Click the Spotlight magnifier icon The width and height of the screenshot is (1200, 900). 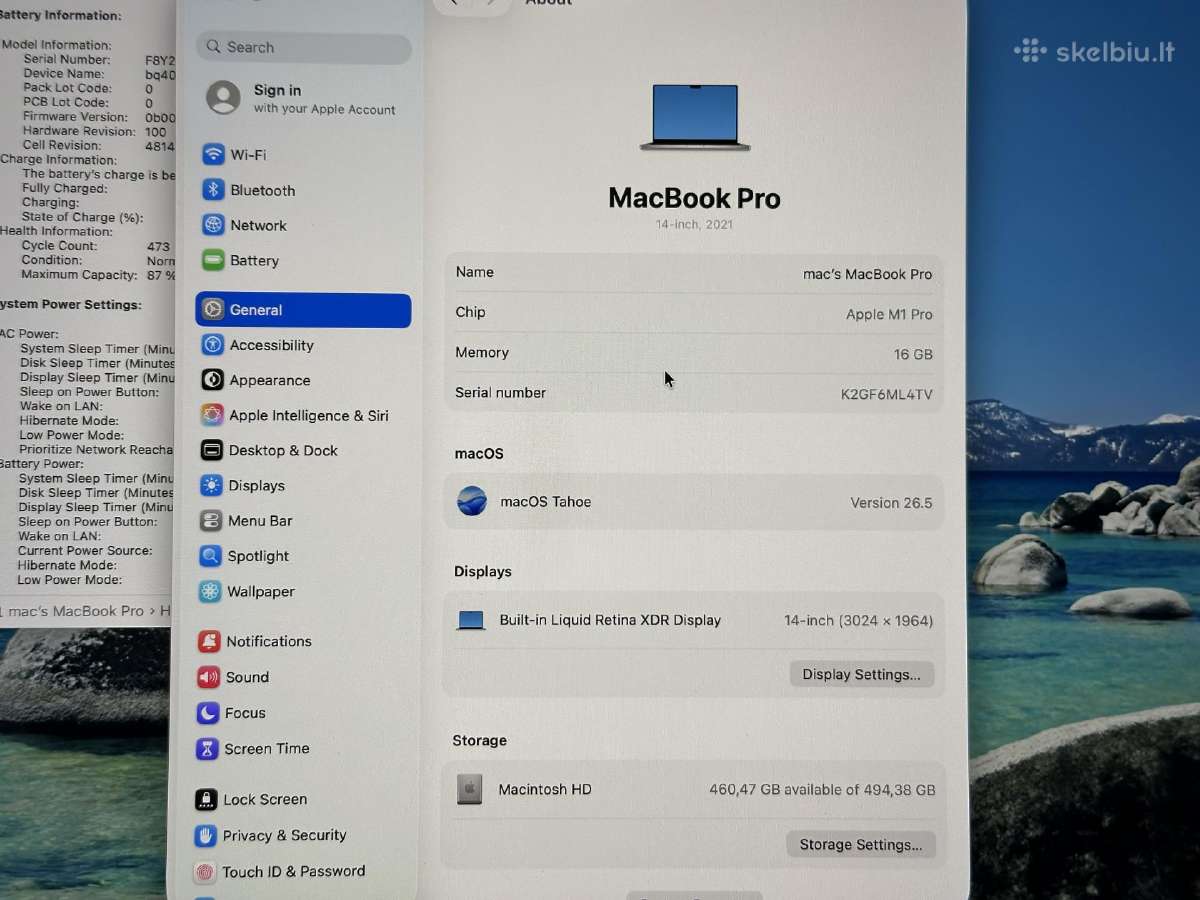pos(210,556)
